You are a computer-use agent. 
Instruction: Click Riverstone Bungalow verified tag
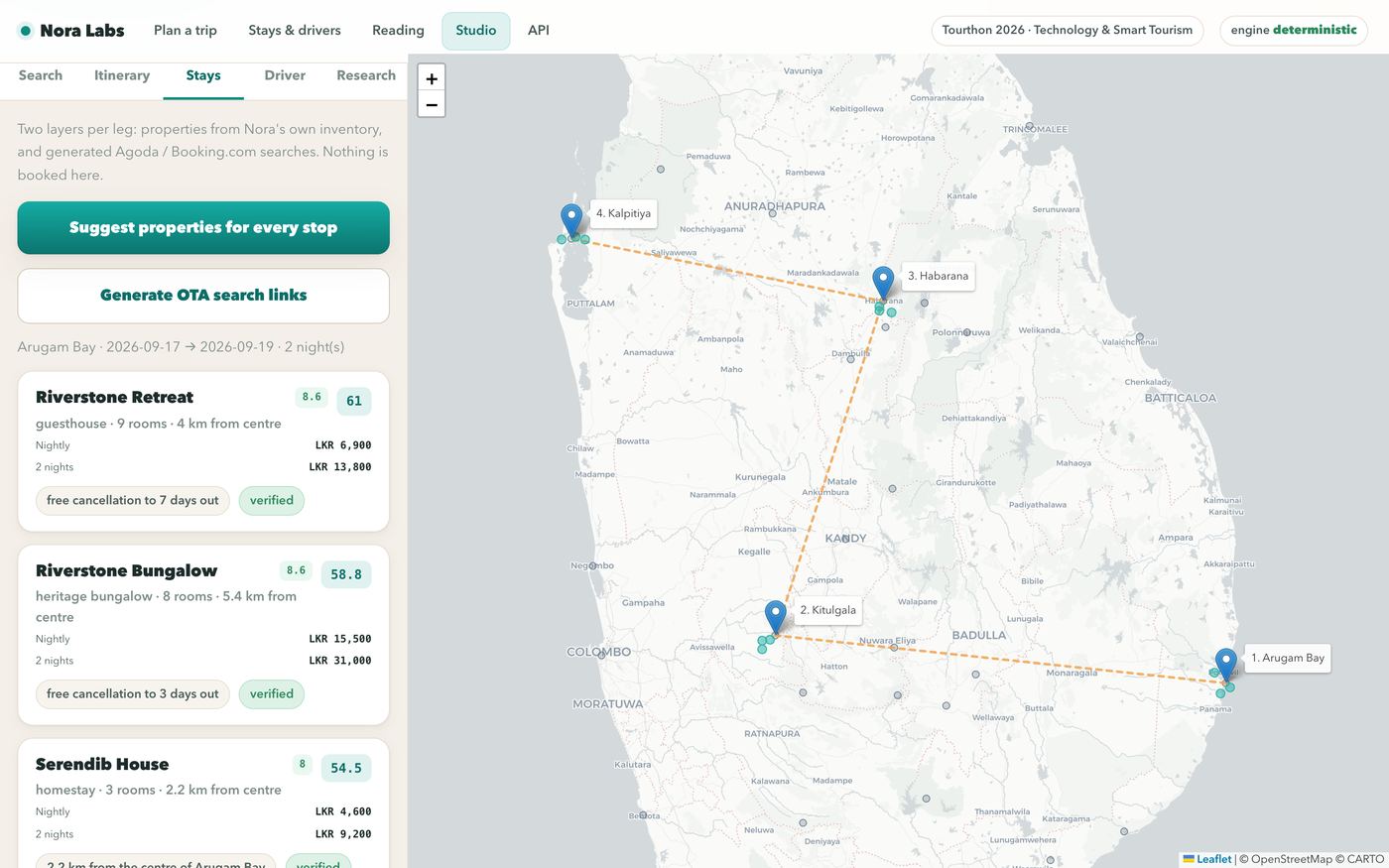click(x=272, y=694)
